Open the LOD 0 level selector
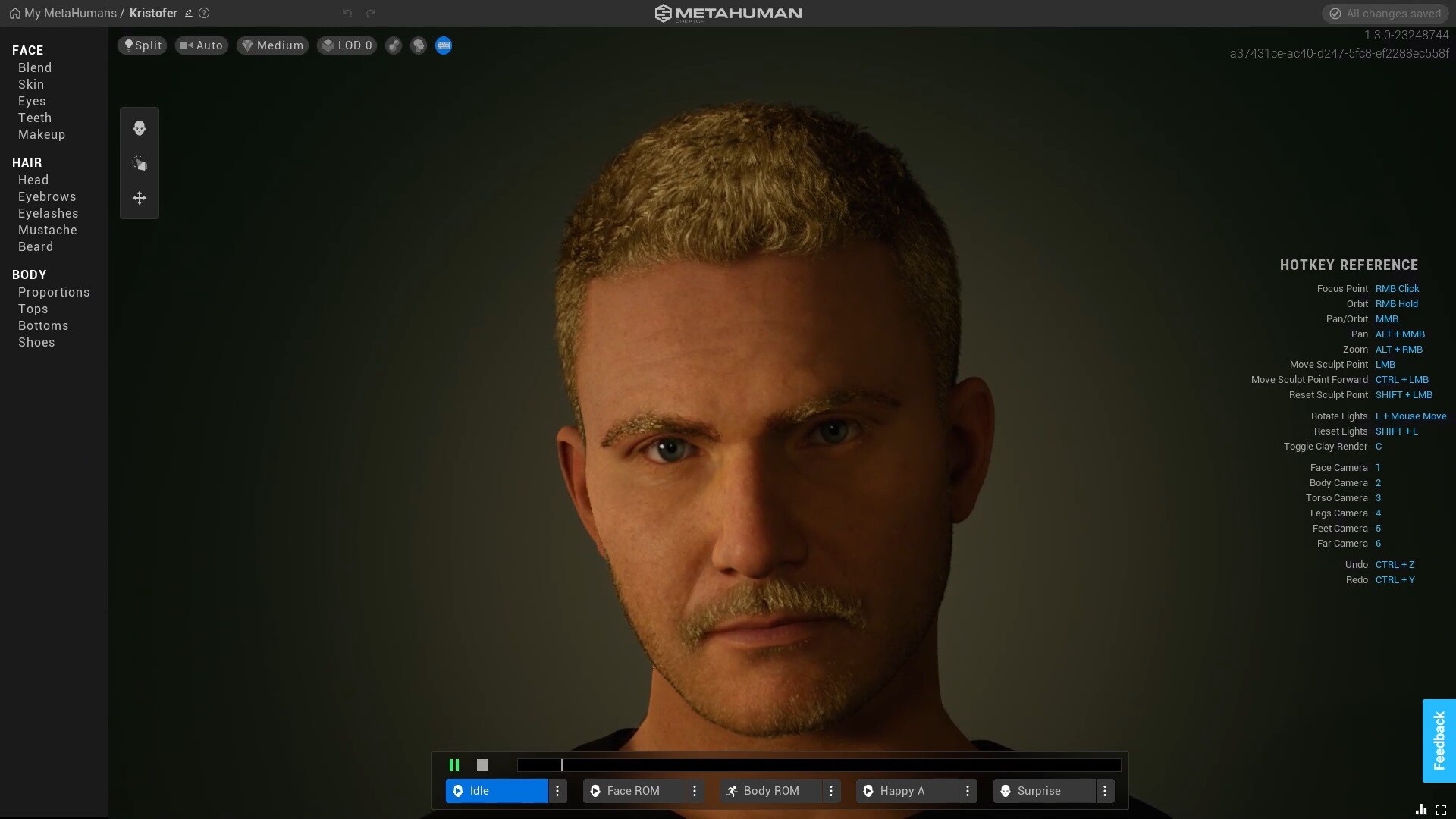This screenshot has width=1456, height=819. coord(347,45)
